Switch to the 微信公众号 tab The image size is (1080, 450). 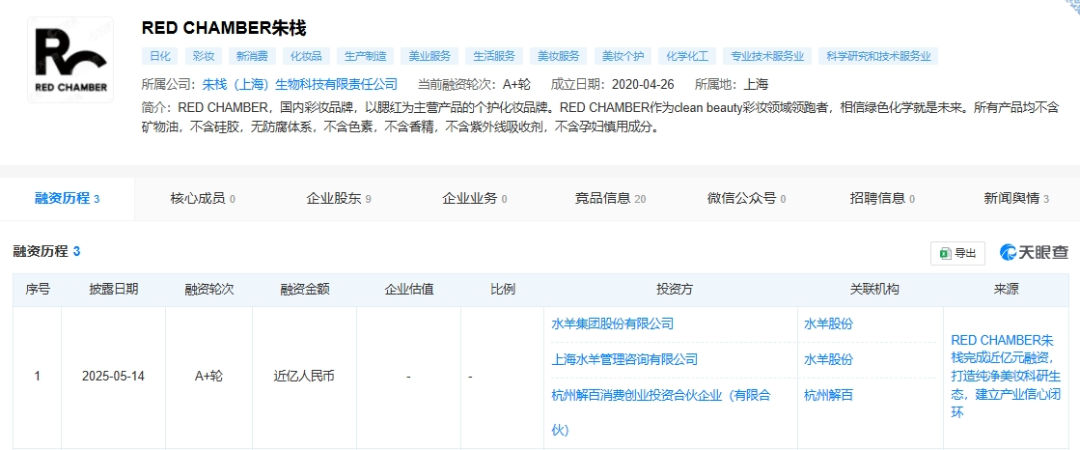point(746,199)
